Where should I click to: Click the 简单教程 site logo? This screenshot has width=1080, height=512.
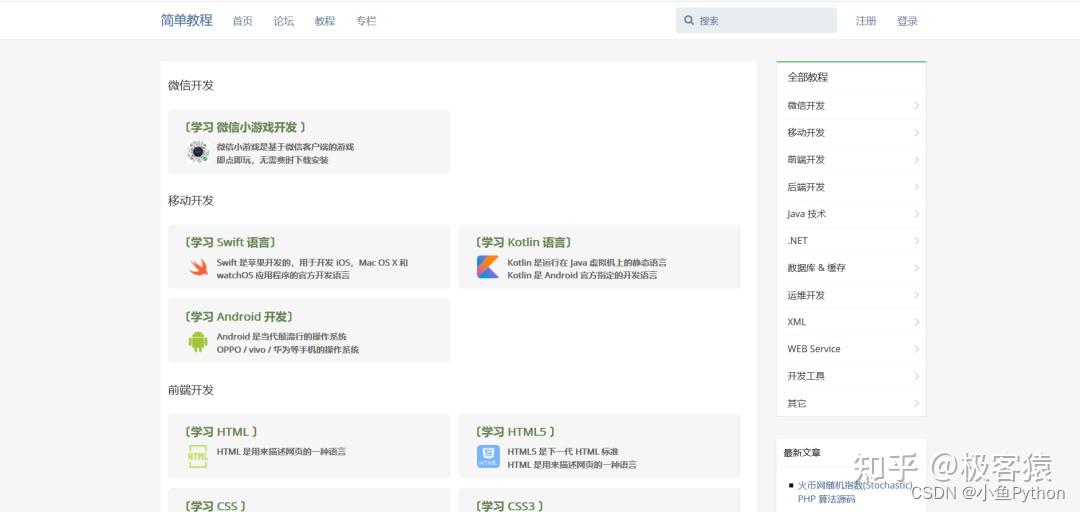click(187, 20)
